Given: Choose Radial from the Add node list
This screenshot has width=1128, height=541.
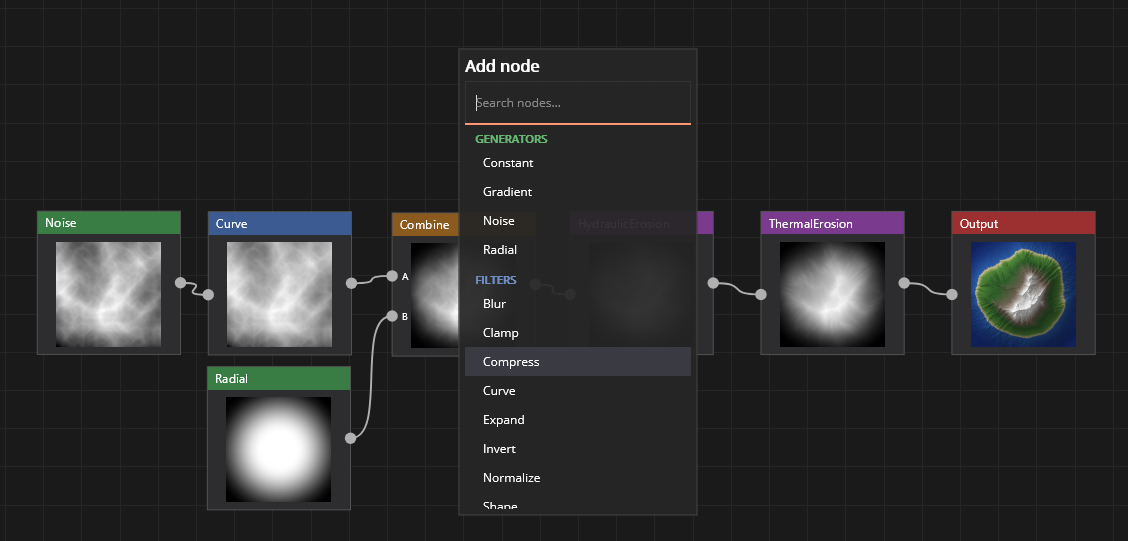Looking at the screenshot, I should click(x=578, y=250).
